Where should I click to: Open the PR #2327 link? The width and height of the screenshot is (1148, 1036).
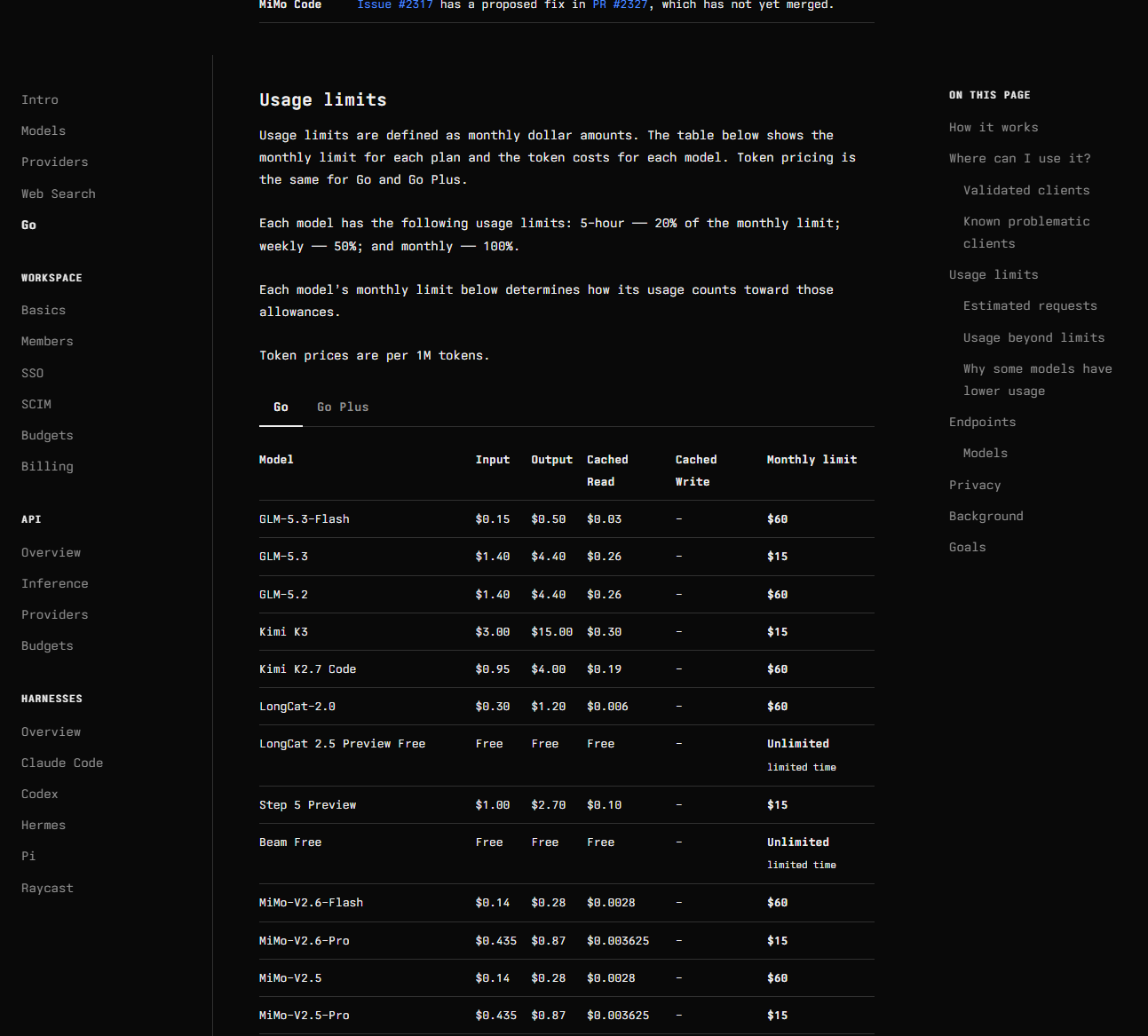click(x=620, y=4)
